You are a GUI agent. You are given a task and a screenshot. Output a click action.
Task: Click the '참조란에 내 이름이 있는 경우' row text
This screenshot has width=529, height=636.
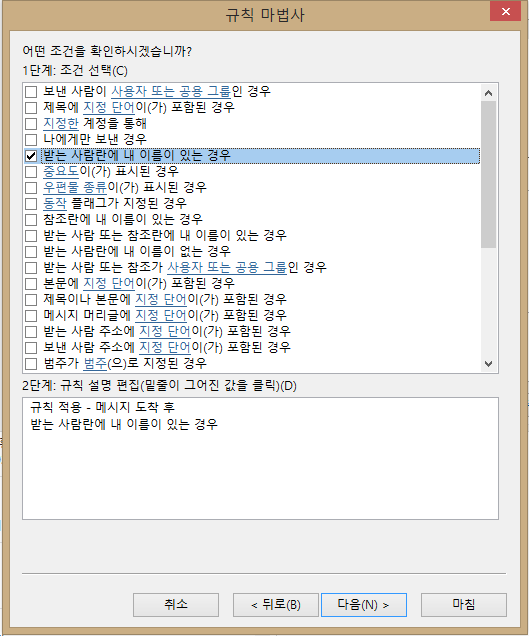tap(123, 219)
